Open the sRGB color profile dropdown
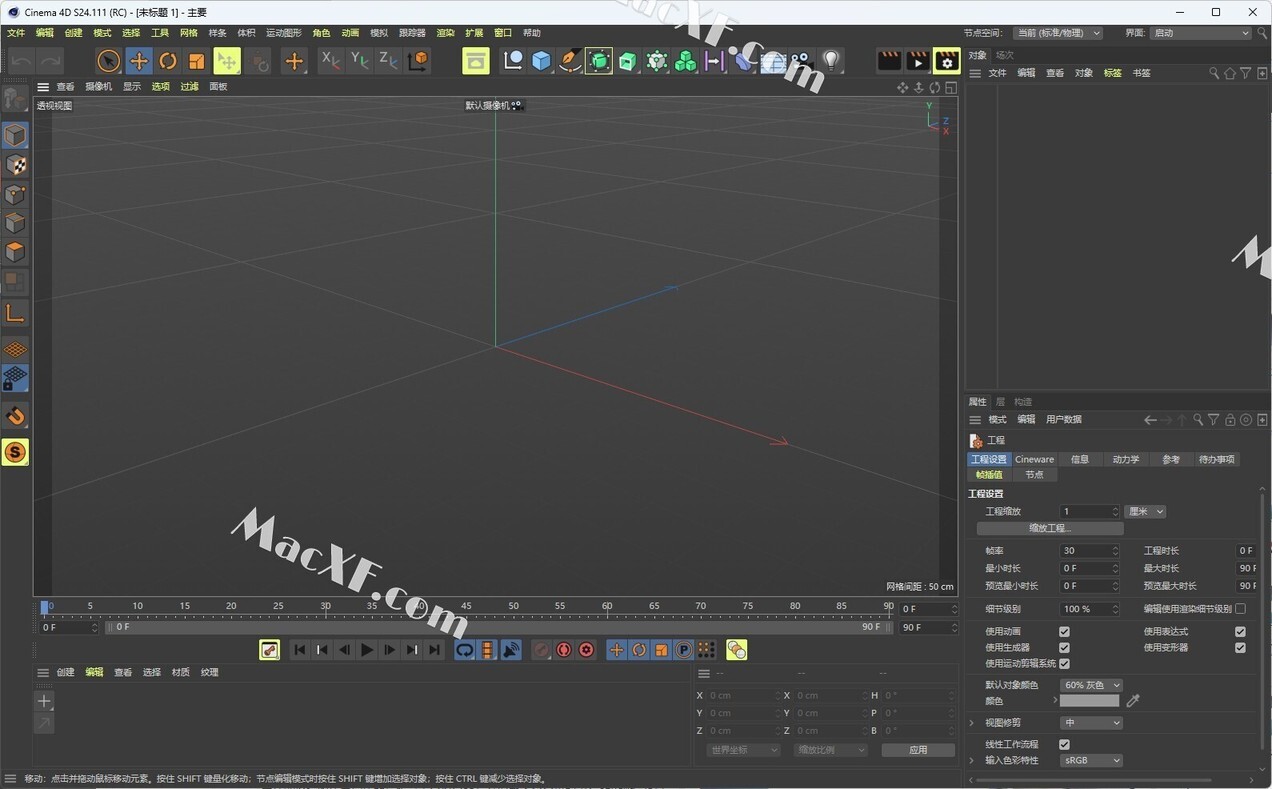The width and height of the screenshot is (1272, 789). [1091, 761]
